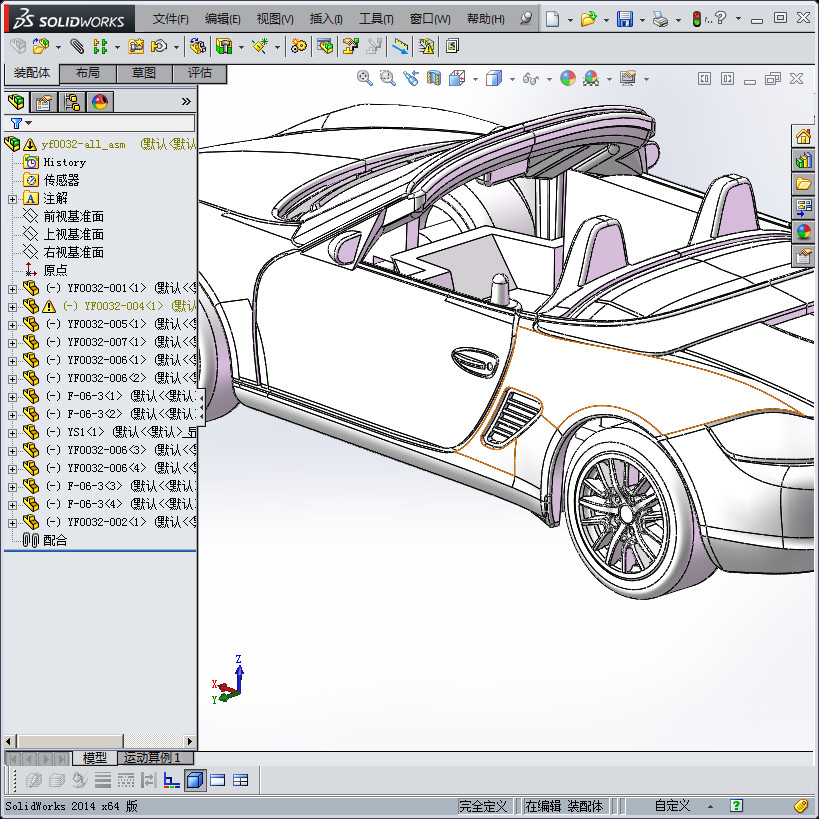Open the PropertyManager tab icon
The image size is (819, 819).
(x=44, y=101)
